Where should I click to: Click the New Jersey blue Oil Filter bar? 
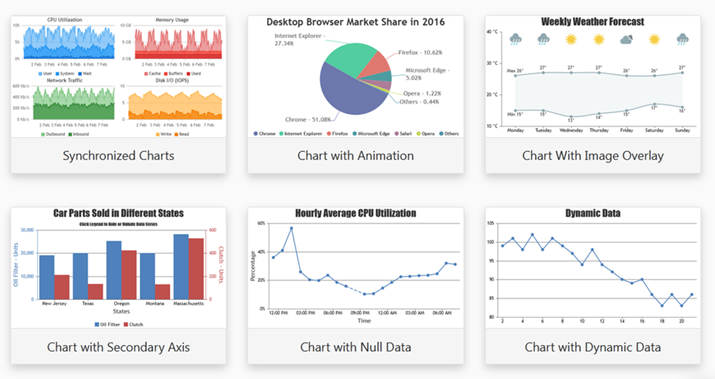47,277
